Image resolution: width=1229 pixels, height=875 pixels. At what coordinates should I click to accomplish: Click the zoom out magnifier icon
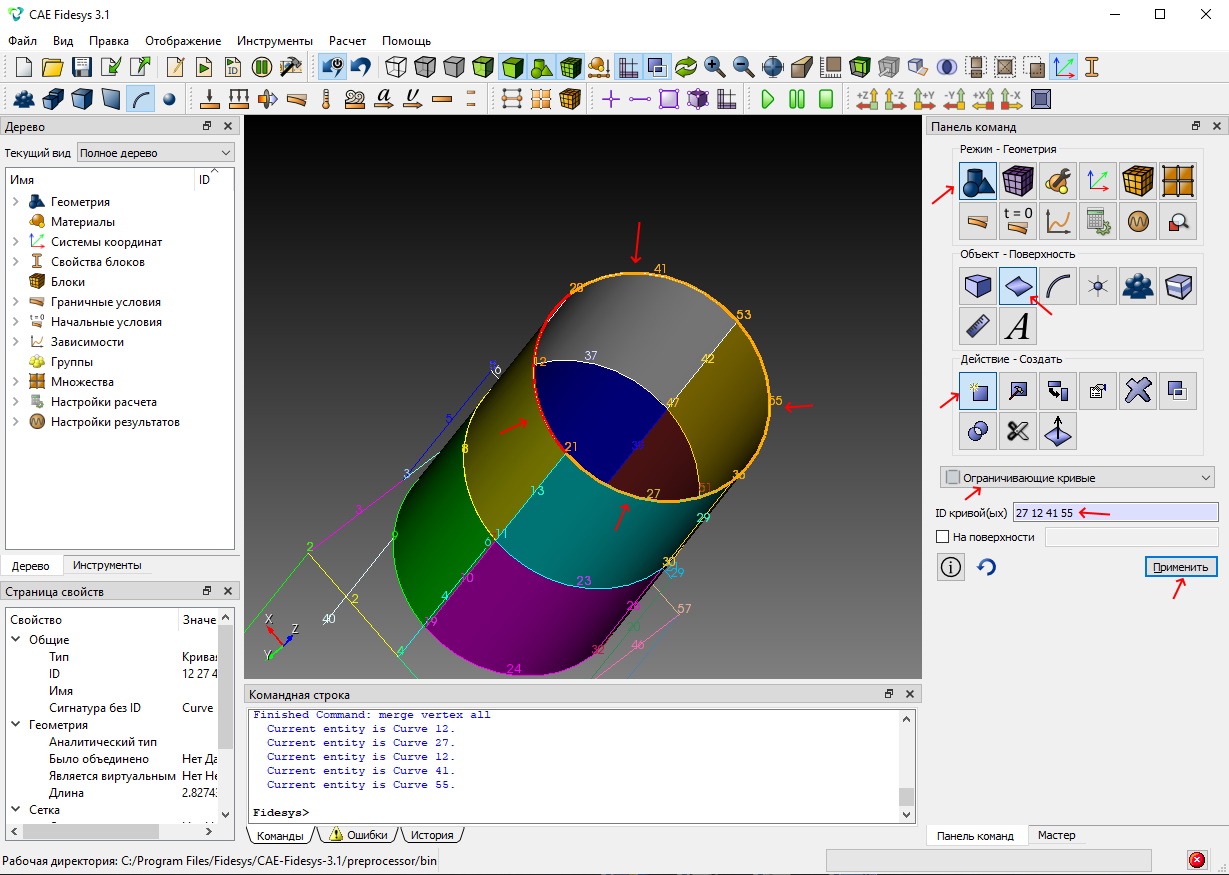(x=743, y=67)
